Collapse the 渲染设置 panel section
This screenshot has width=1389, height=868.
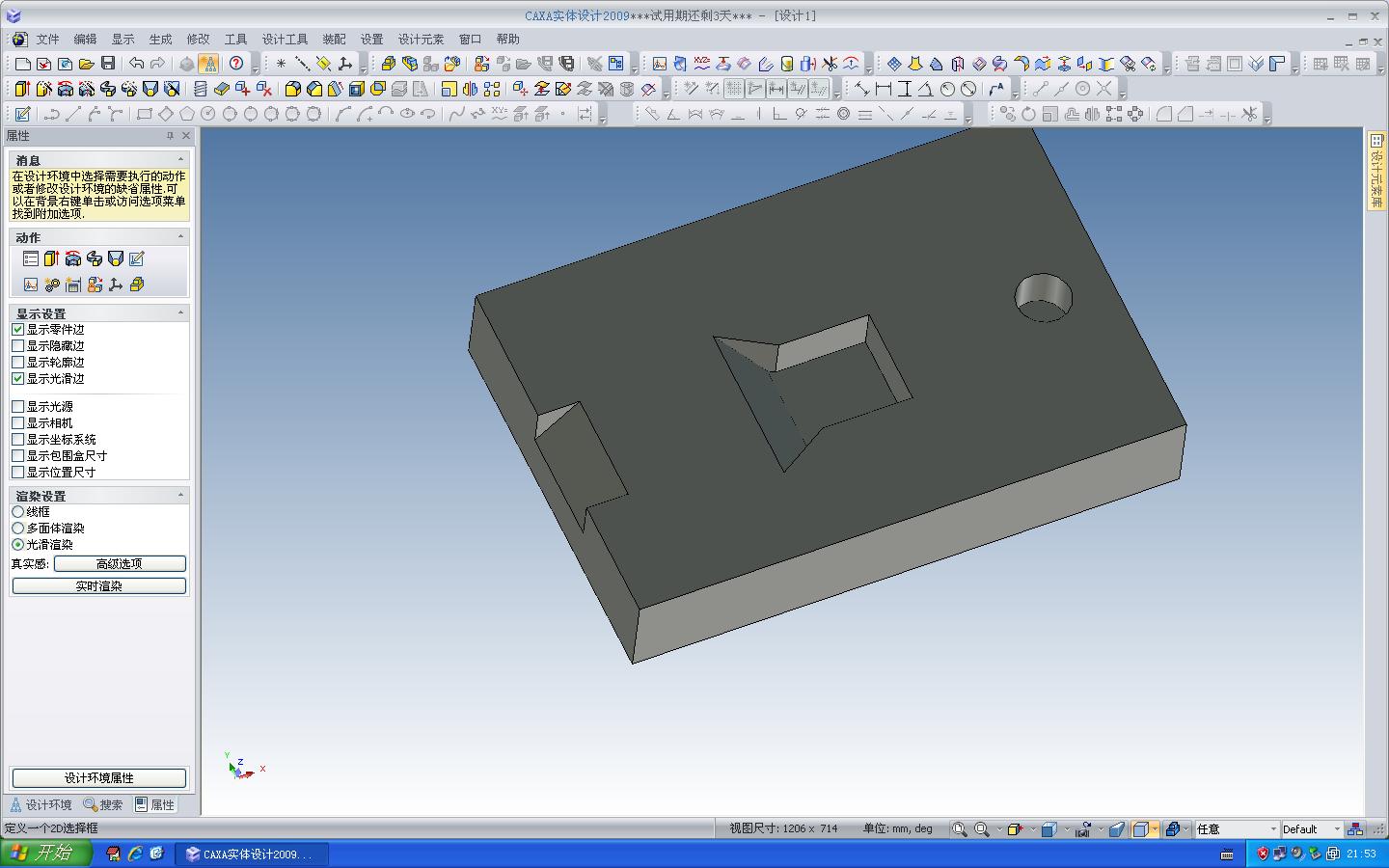pos(180,496)
